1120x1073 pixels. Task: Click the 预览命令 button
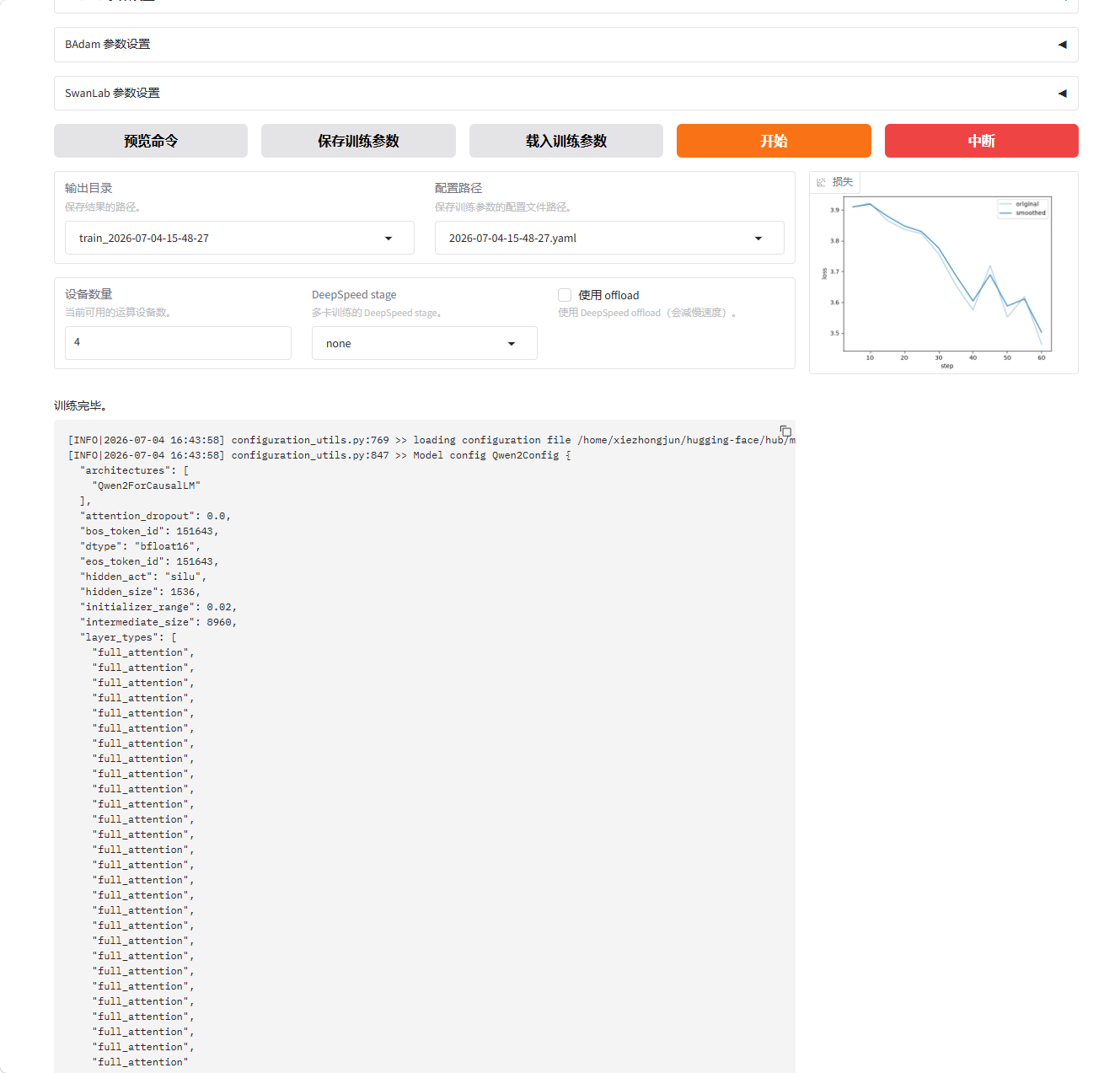pyautogui.click(x=151, y=141)
